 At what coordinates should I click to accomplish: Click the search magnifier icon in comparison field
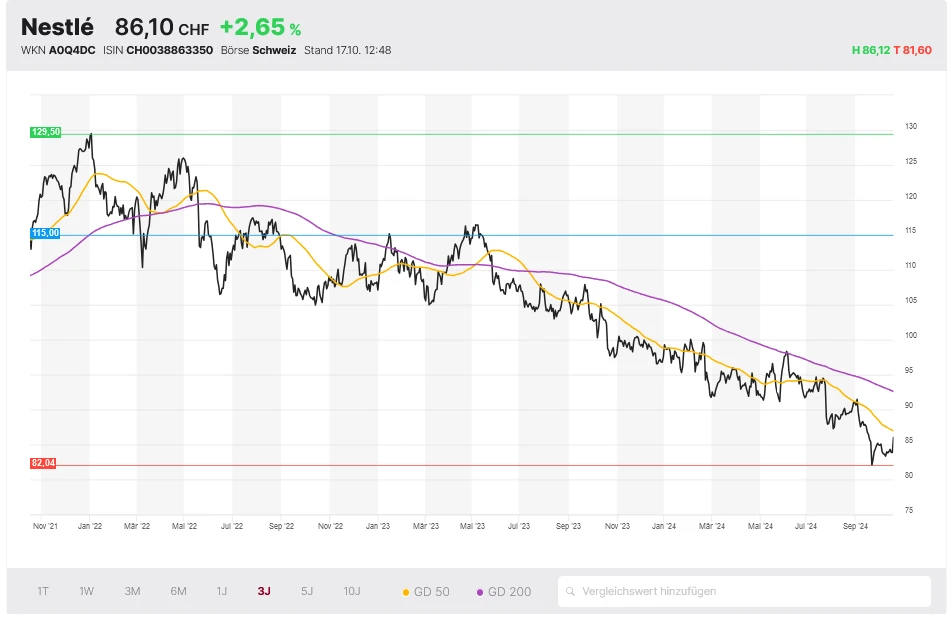pos(571,592)
